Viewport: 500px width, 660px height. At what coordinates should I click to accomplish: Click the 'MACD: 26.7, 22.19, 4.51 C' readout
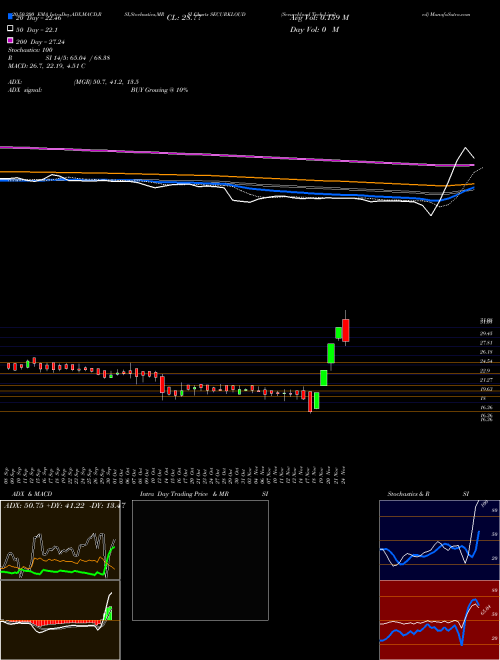47,66
